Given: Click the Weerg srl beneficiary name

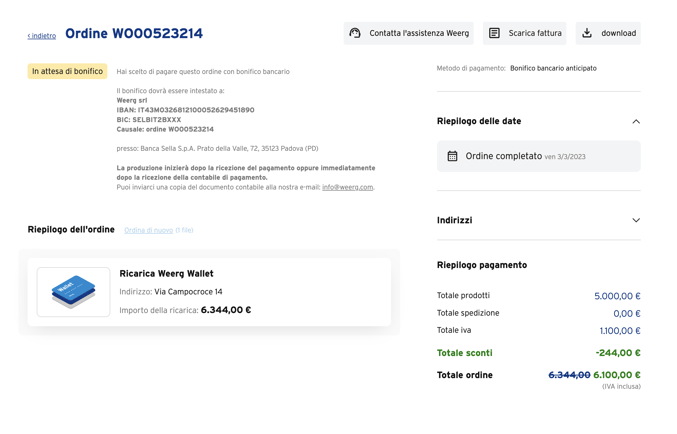Looking at the screenshot, I should click(x=132, y=100).
